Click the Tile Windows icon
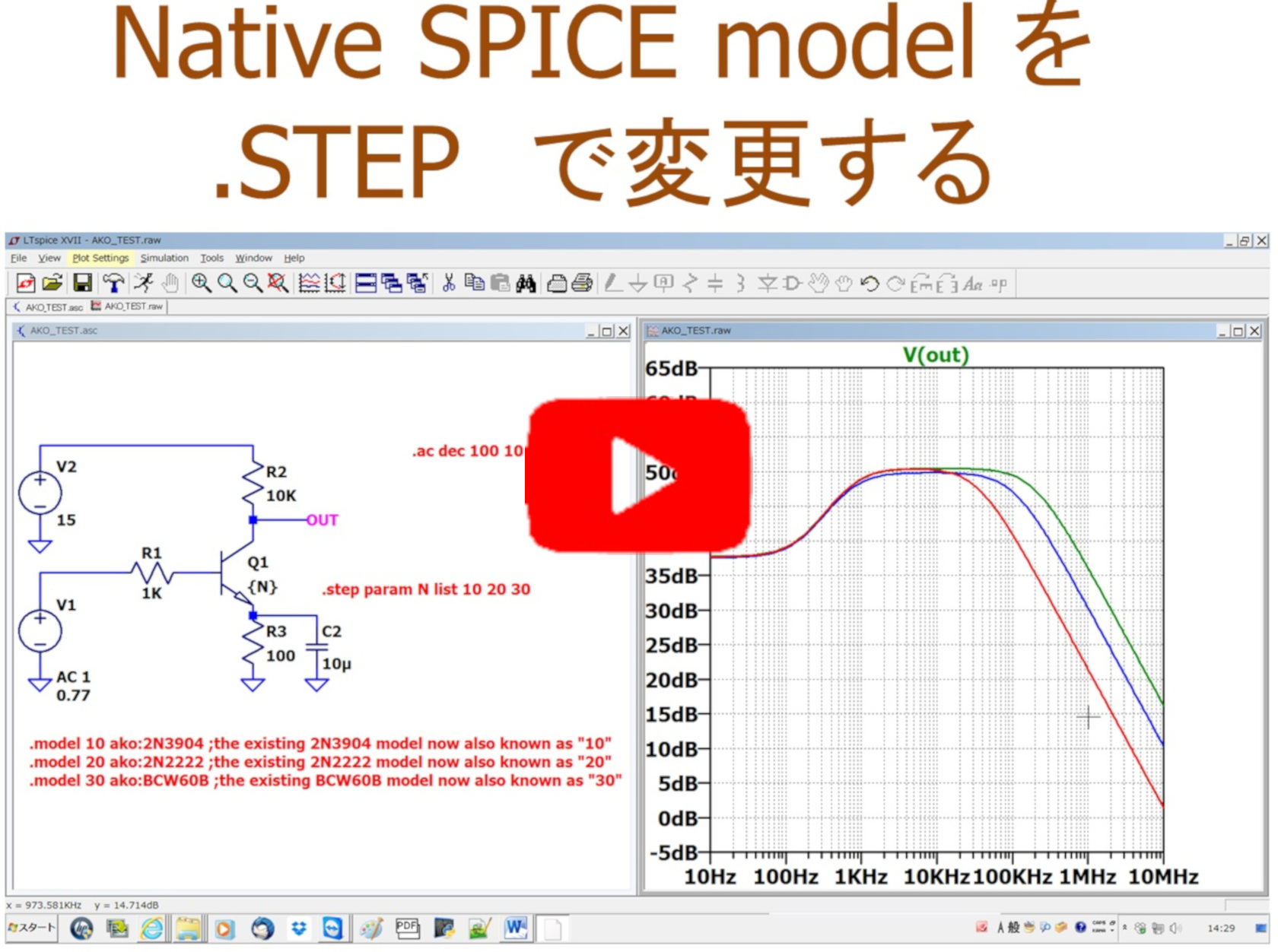The height and width of the screenshot is (952, 1278). (x=366, y=284)
